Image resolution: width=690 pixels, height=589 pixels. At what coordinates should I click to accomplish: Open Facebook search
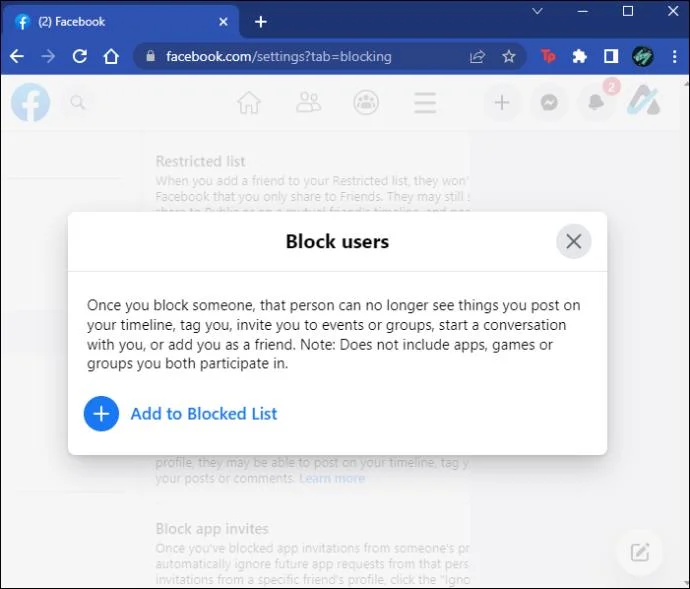tap(78, 102)
